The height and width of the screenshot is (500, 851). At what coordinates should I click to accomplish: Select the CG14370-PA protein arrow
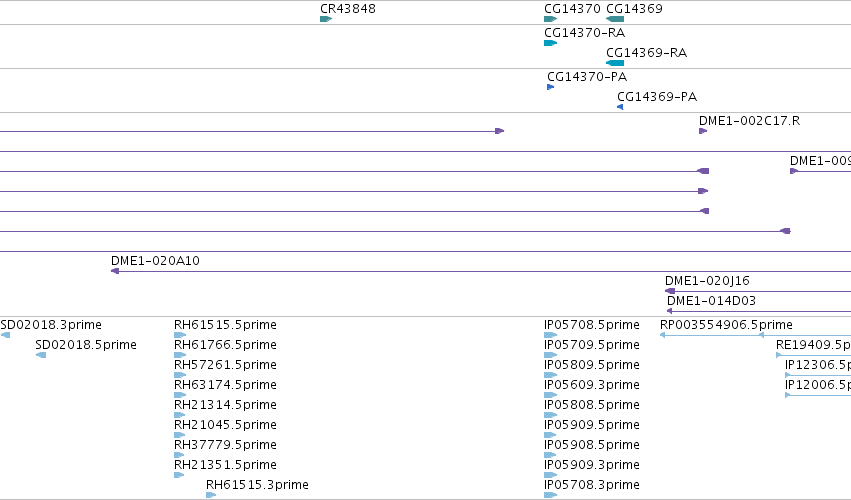550,87
